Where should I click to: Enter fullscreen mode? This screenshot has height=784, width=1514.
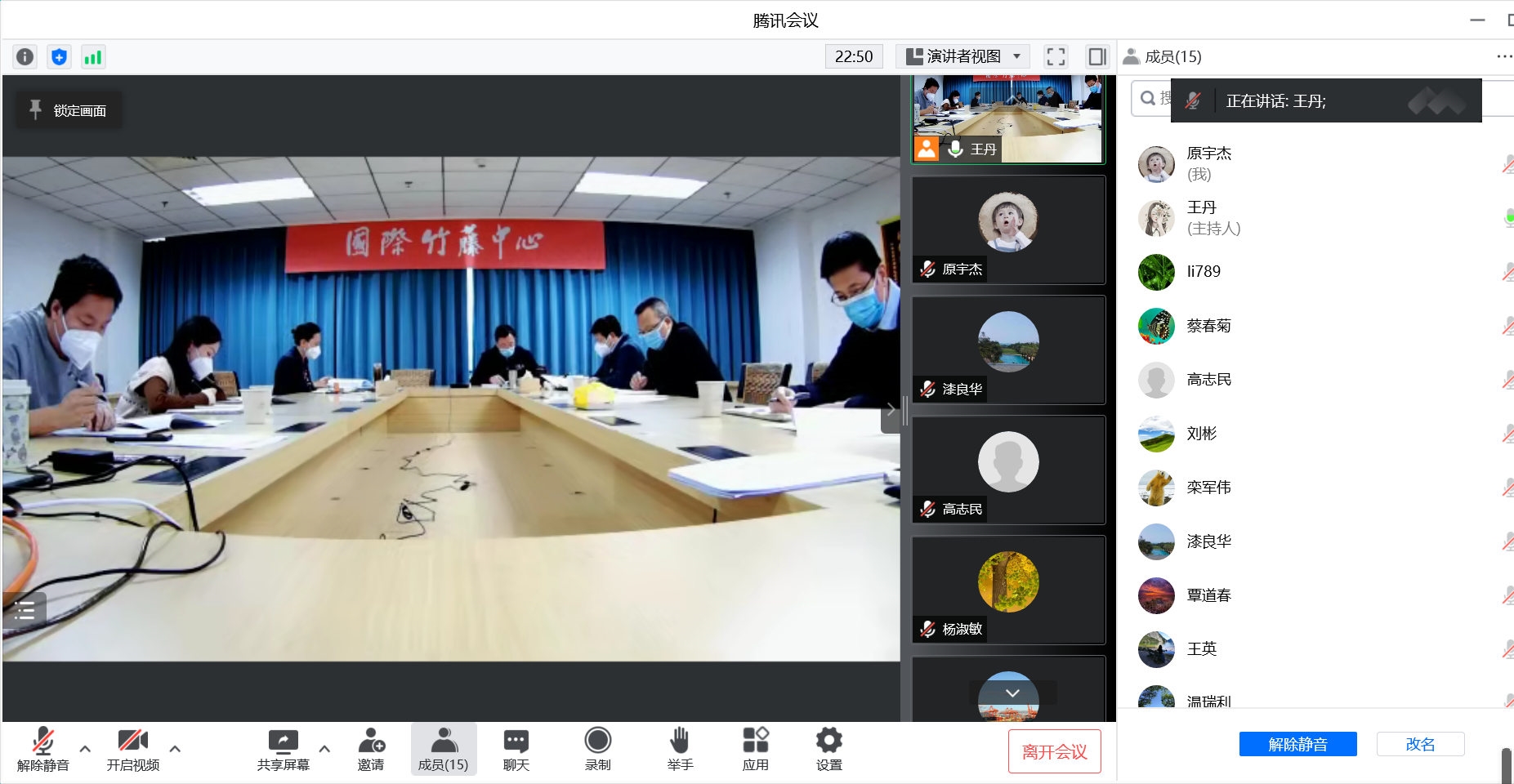point(1056,56)
